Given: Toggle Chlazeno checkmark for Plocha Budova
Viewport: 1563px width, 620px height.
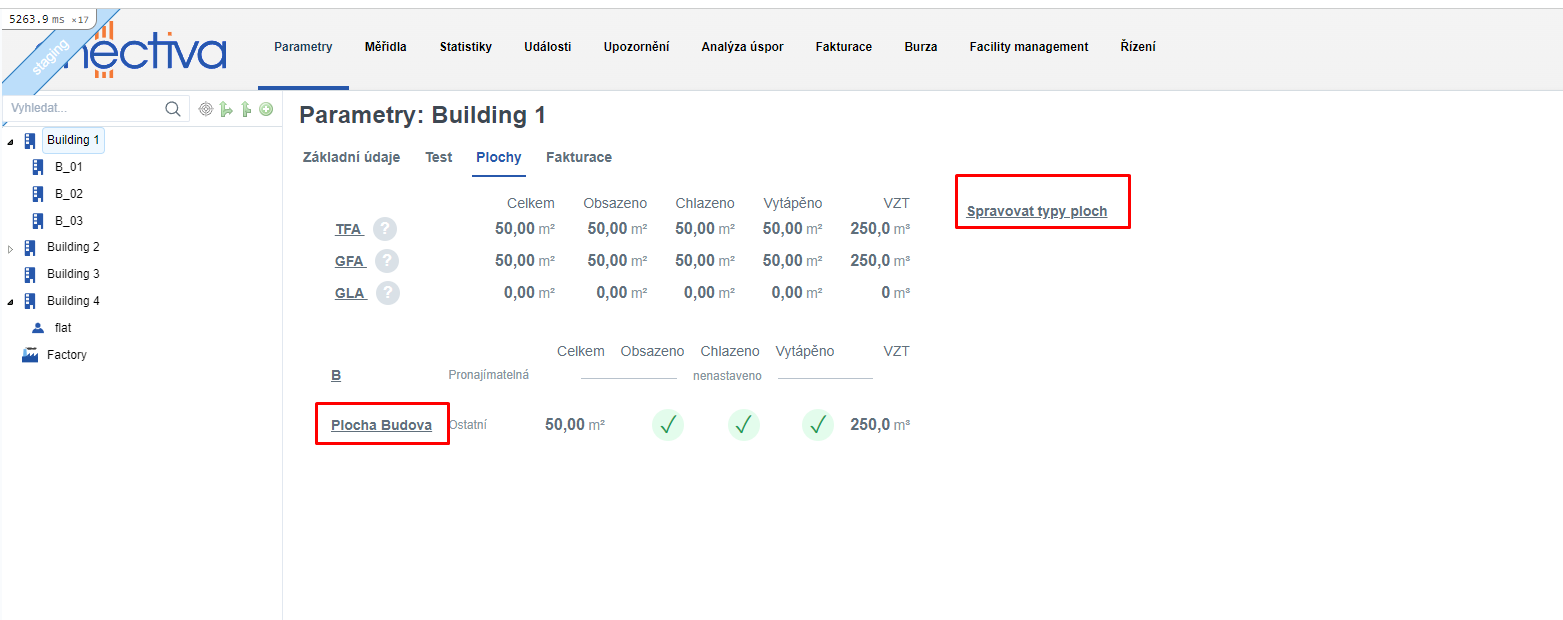Looking at the screenshot, I should (743, 425).
